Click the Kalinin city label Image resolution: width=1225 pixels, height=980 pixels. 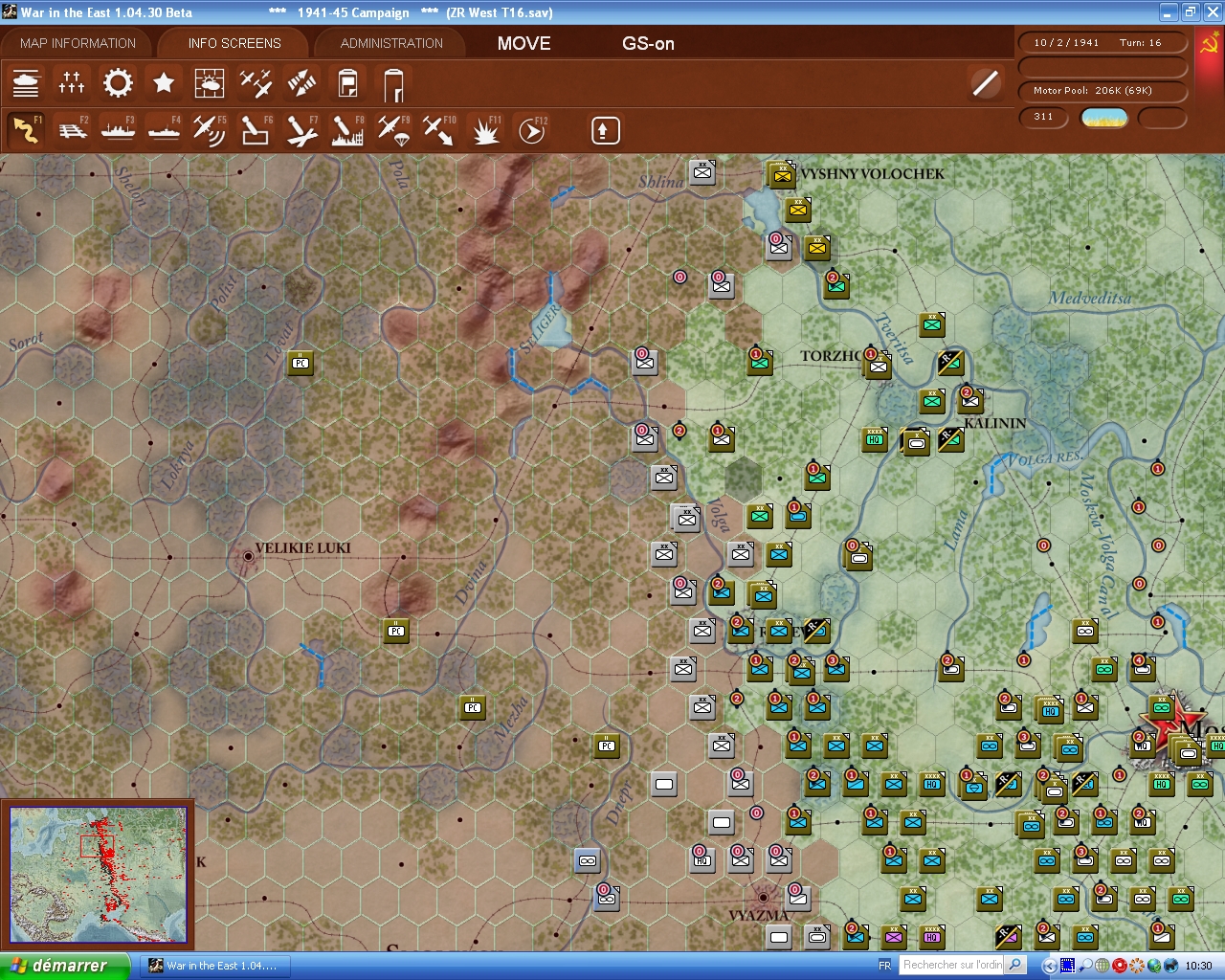(x=994, y=423)
